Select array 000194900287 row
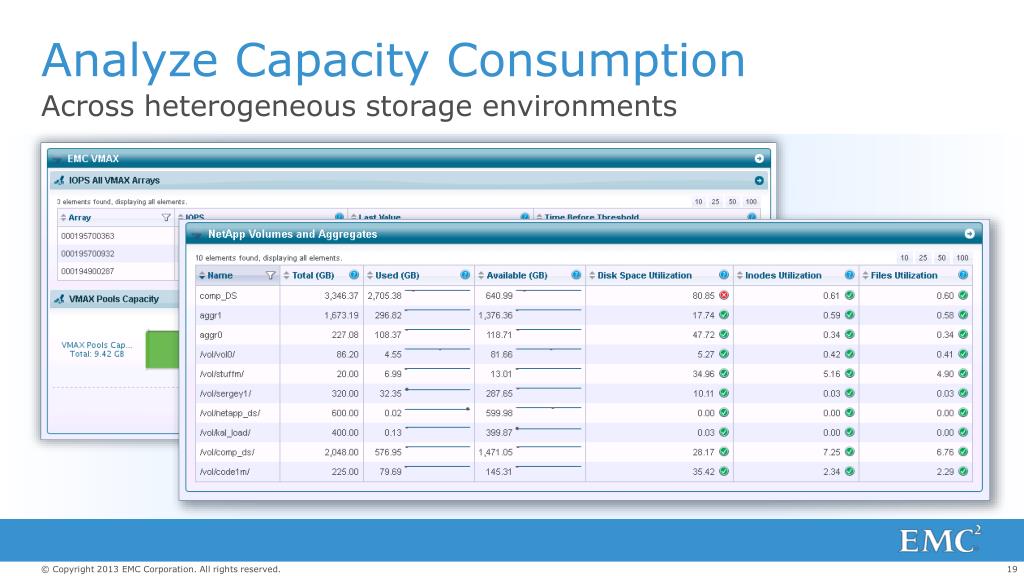The image size is (1024, 576). tap(88, 271)
